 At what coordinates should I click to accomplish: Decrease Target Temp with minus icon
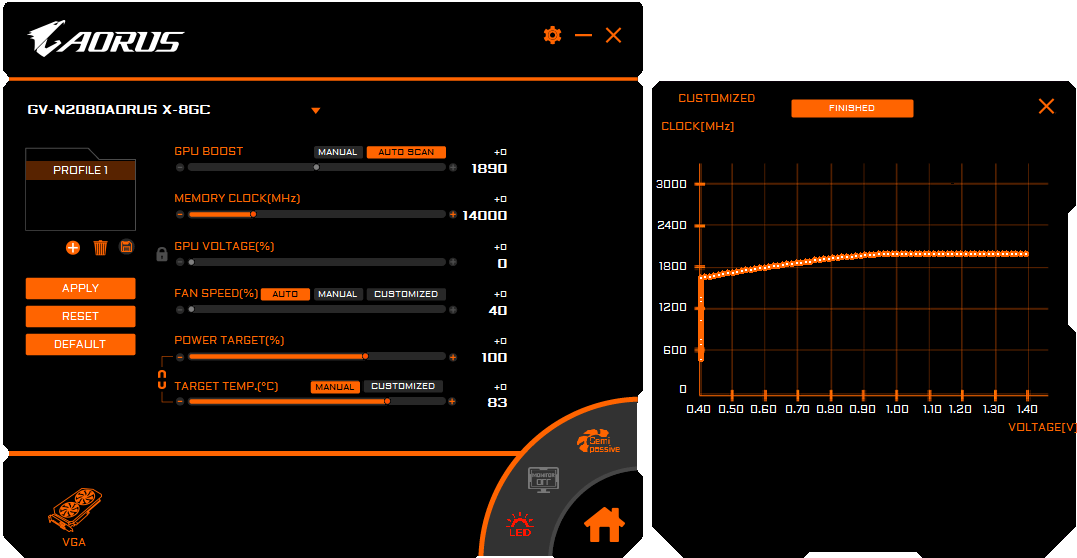[x=180, y=401]
